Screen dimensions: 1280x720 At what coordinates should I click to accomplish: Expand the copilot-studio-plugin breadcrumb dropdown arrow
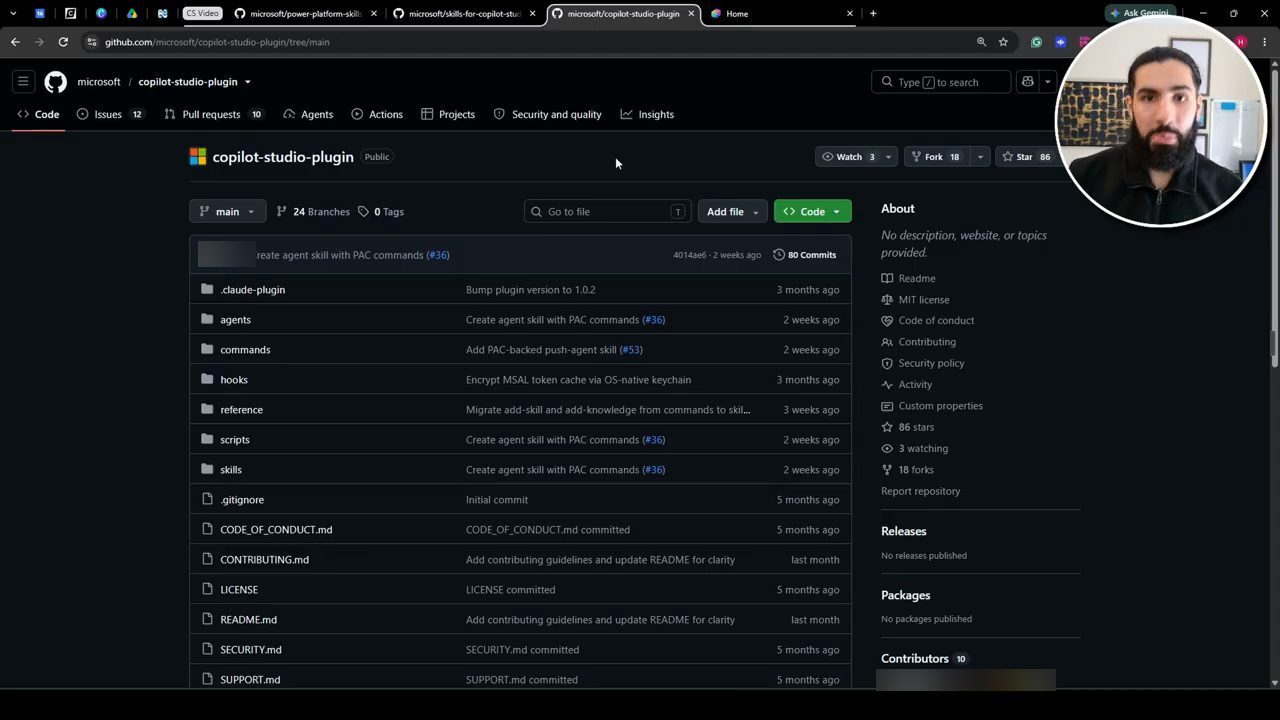pyautogui.click(x=247, y=82)
